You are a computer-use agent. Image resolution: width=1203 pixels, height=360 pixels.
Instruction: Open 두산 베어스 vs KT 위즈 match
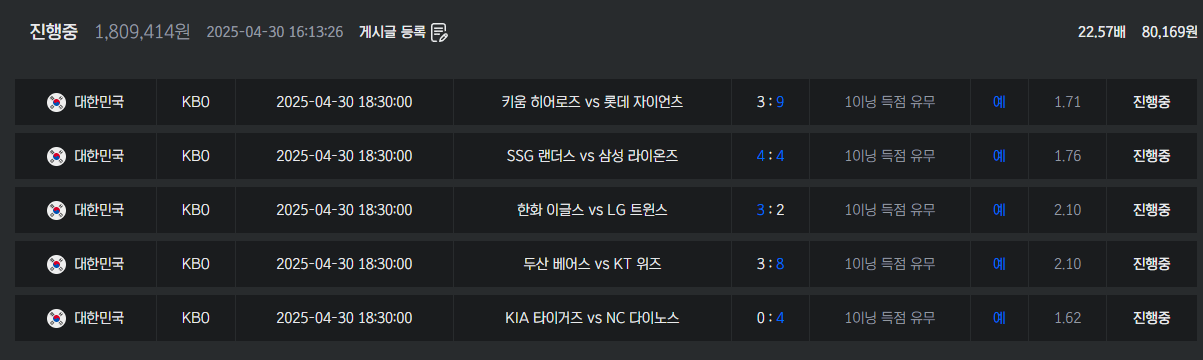coord(593,264)
